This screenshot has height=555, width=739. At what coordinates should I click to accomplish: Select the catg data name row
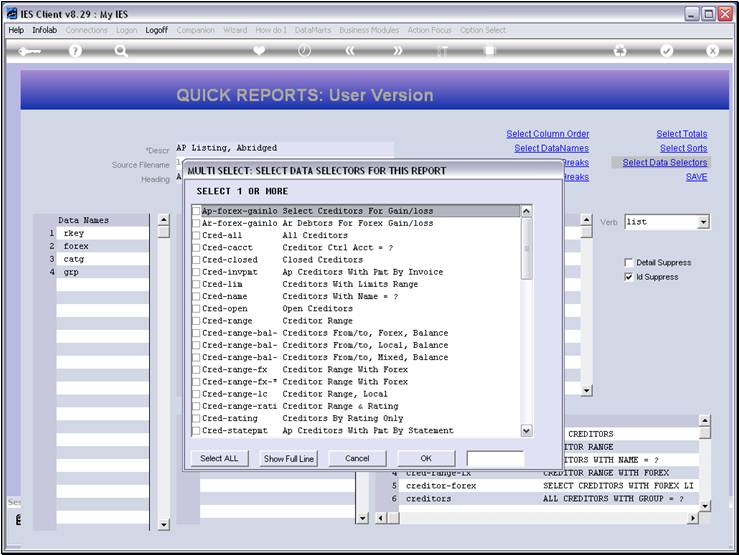102,259
